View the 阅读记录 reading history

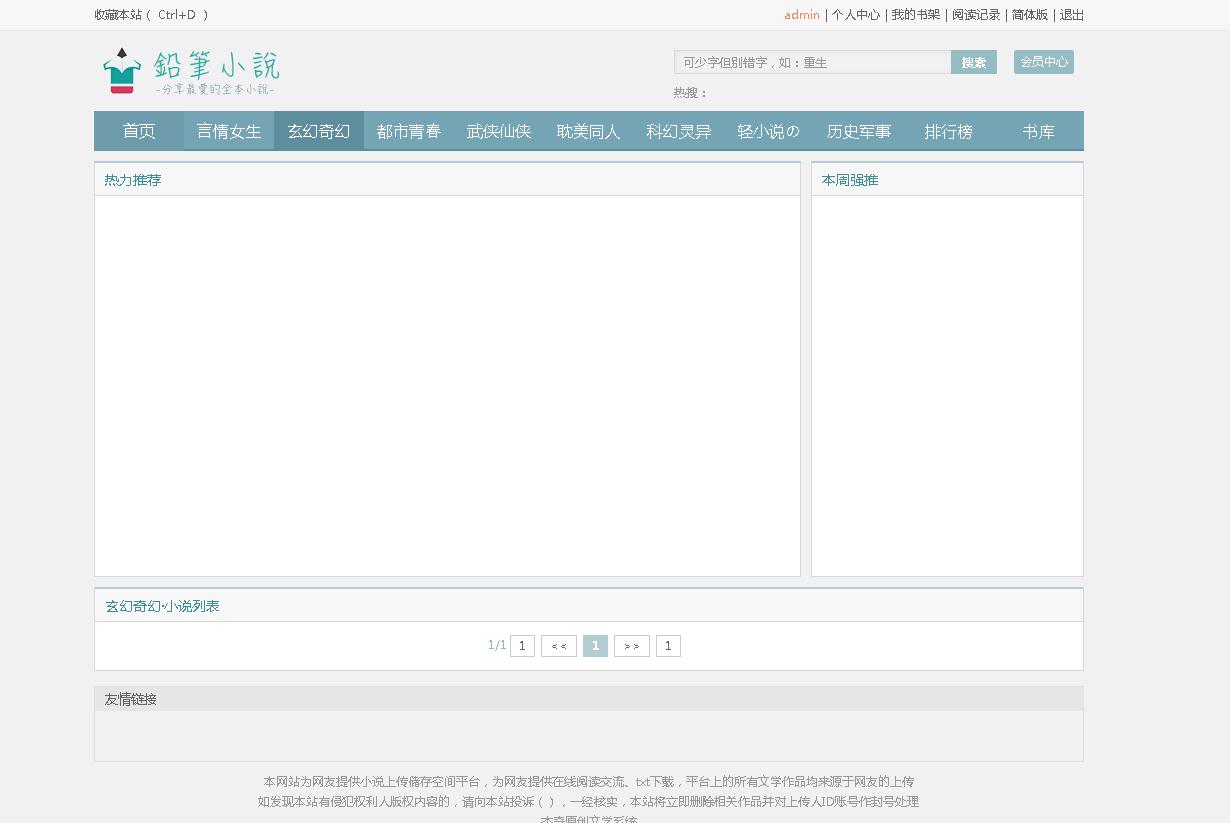tap(977, 15)
